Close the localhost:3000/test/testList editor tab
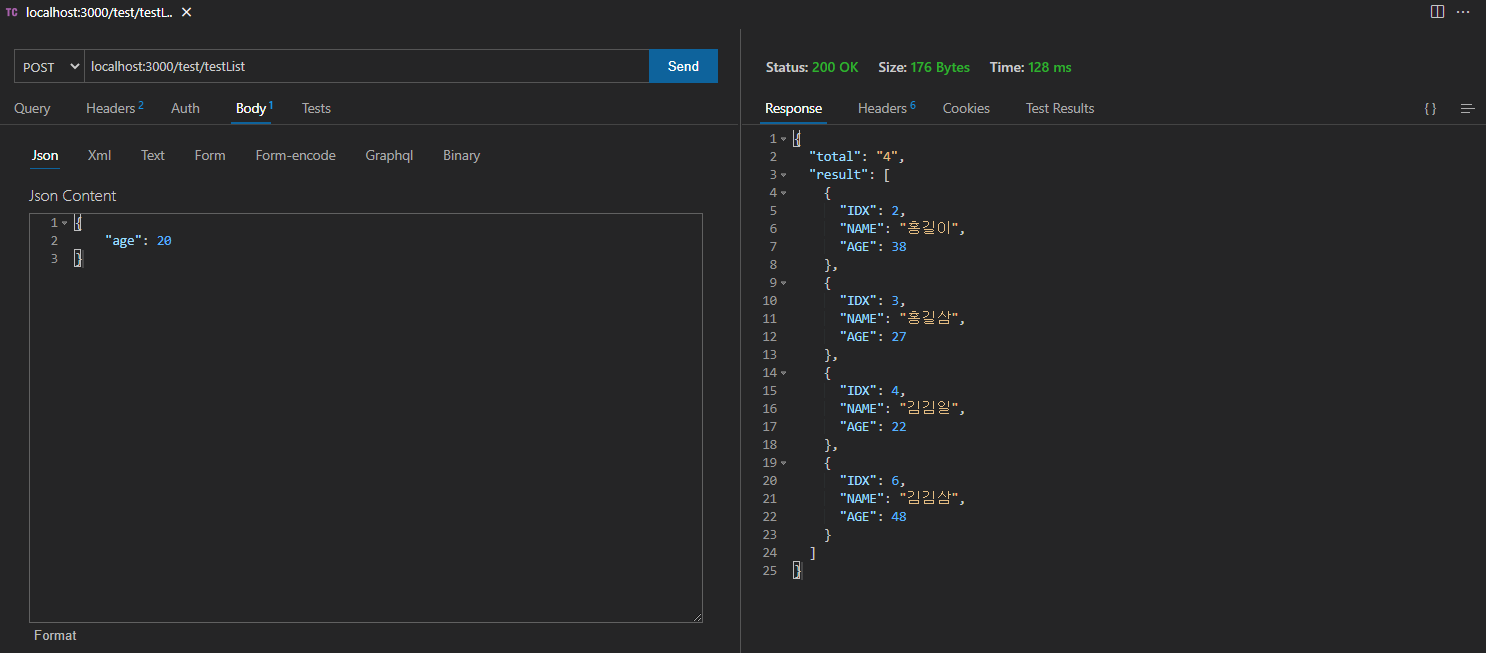The width and height of the screenshot is (1486, 653). tap(186, 12)
